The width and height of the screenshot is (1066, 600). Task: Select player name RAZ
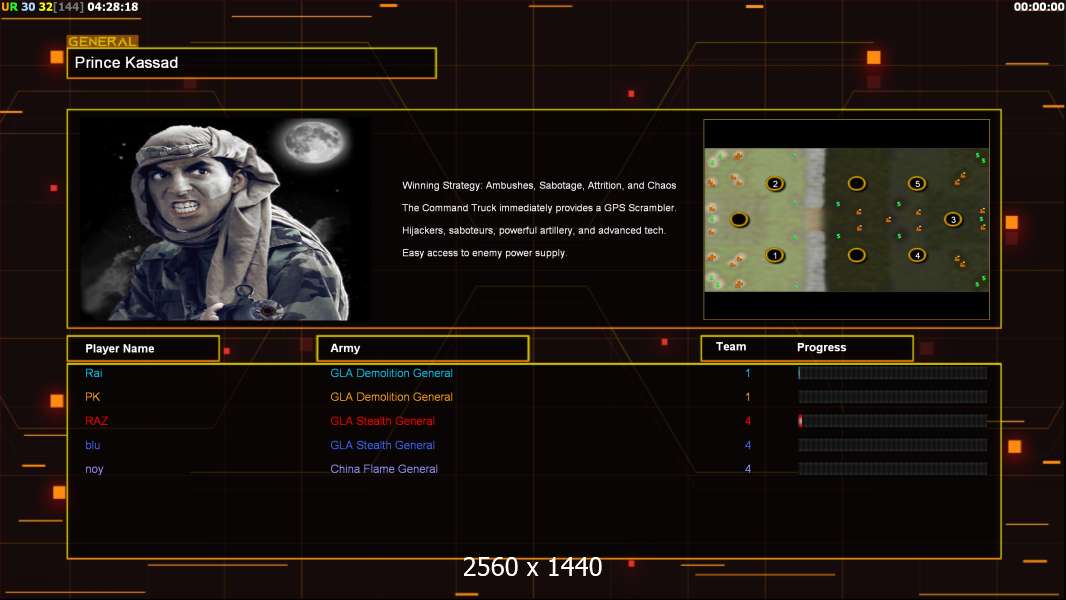[x=97, y=421]
